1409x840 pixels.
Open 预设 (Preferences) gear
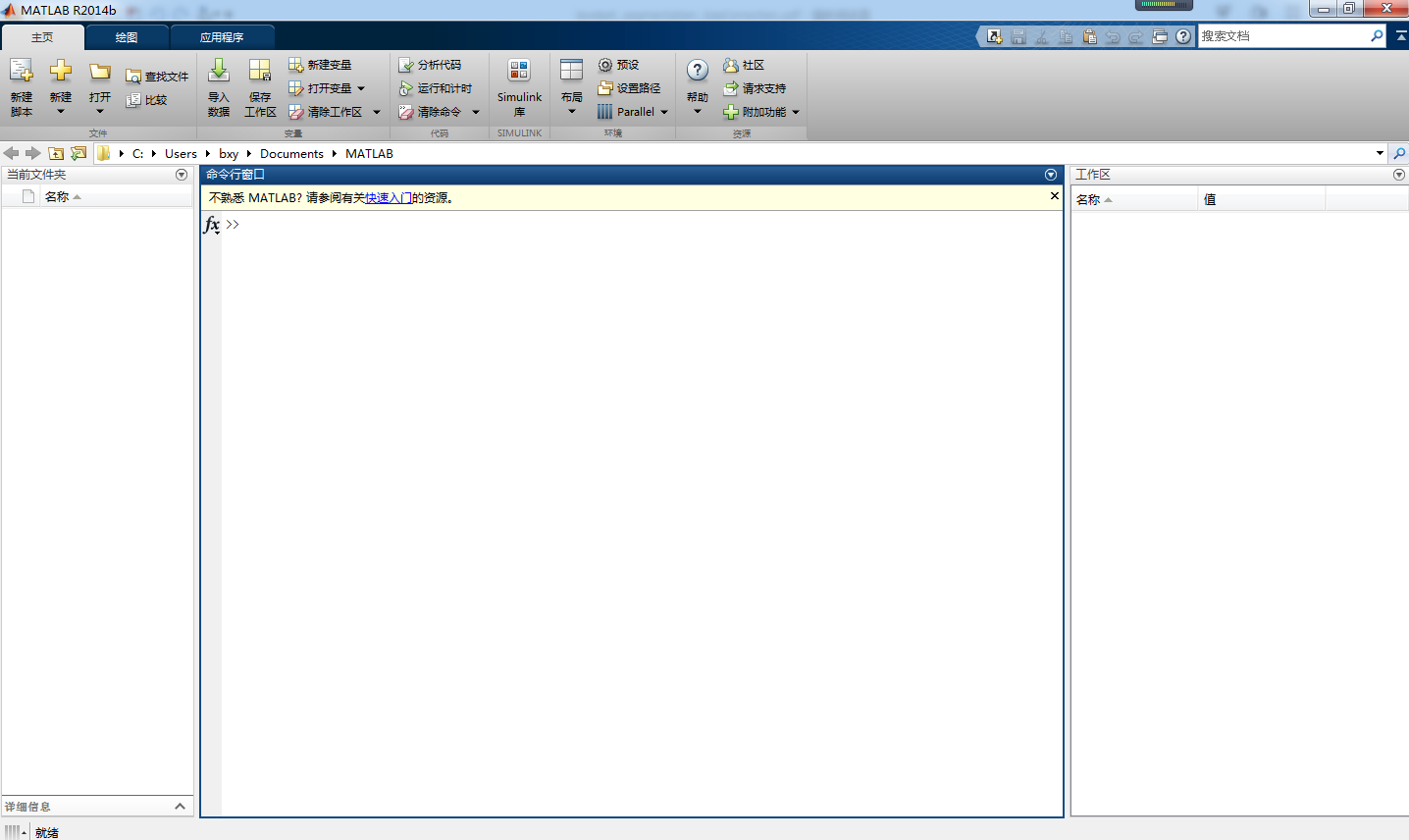[618, 65]
